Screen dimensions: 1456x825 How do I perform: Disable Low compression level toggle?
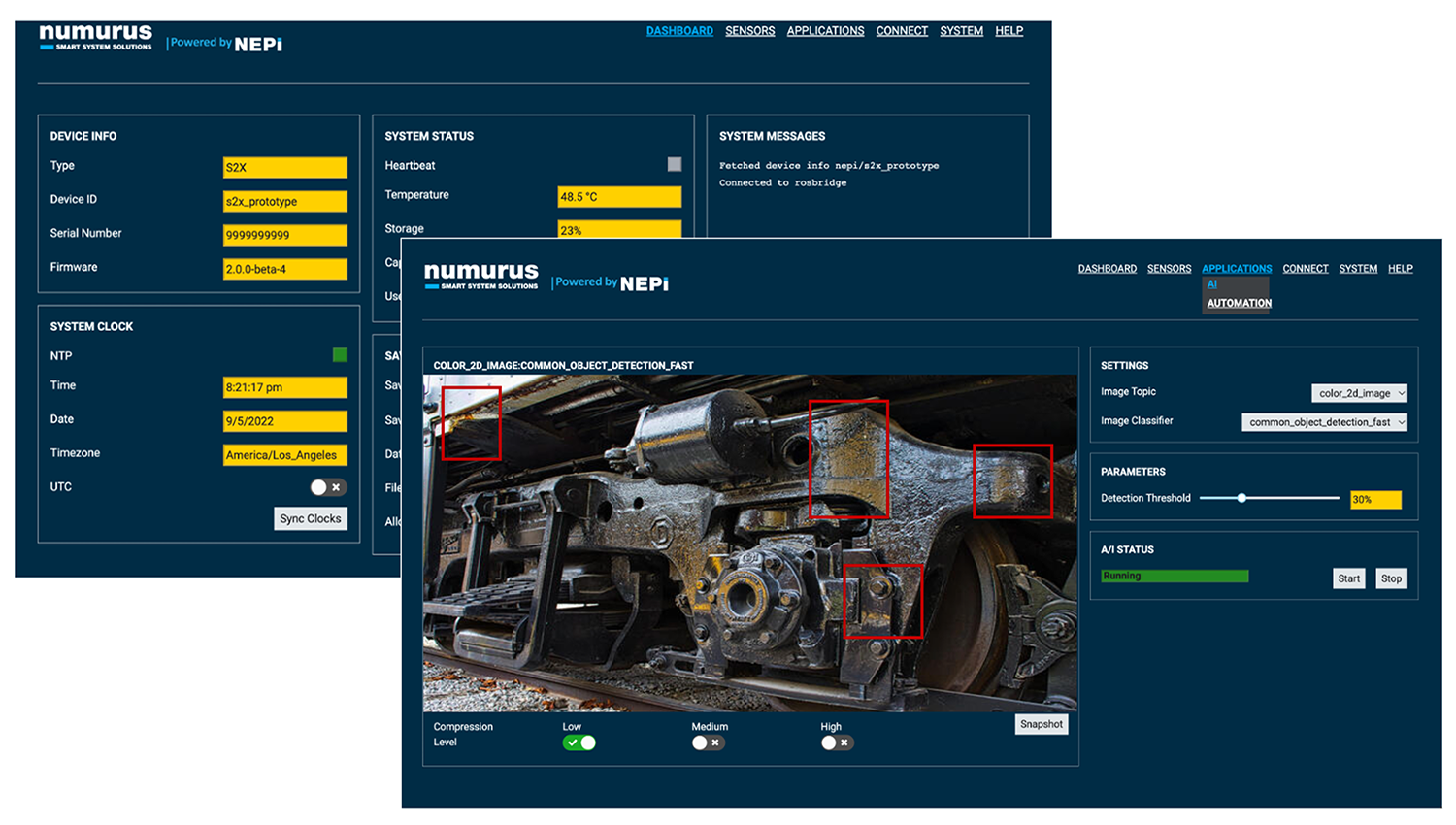579,742
